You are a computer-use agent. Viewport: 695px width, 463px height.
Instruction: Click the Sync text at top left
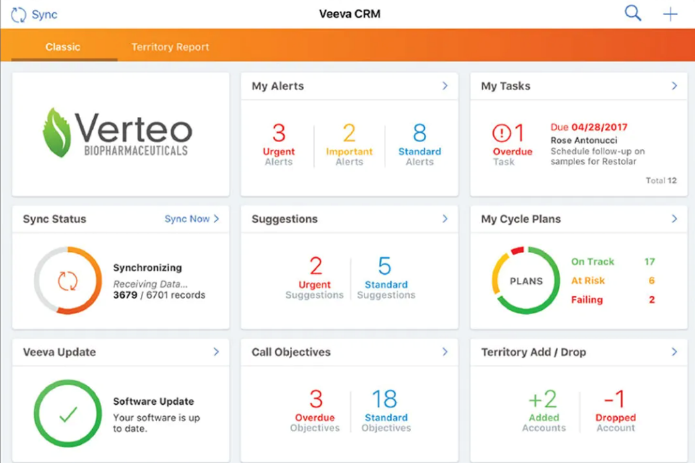pos(44,15)
